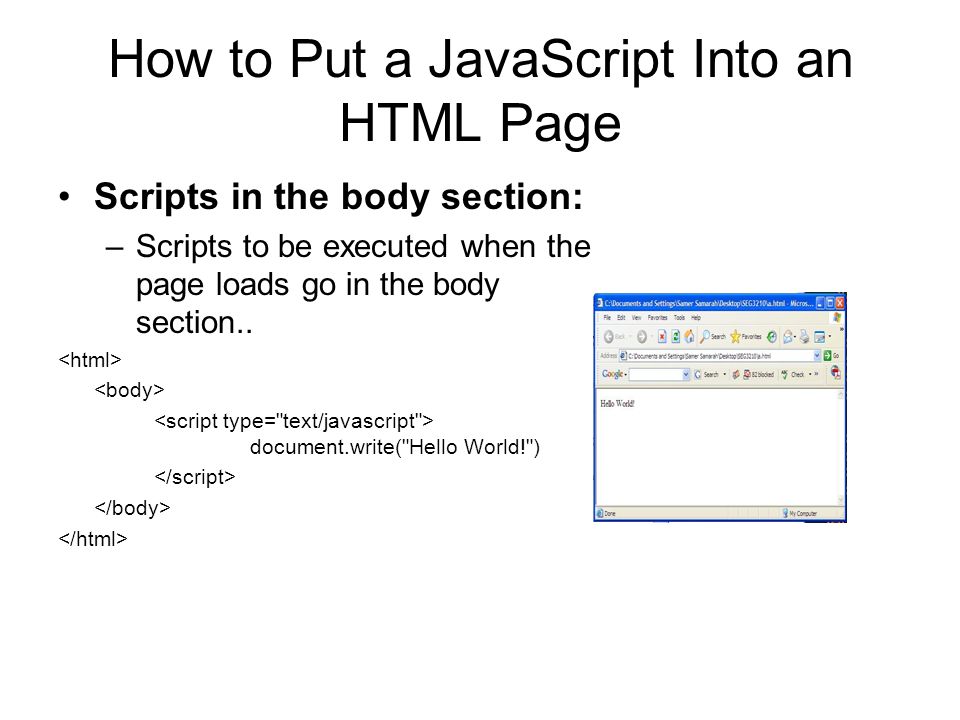Expand the Google toolbar overflow chevron after Check

(817, 373)
